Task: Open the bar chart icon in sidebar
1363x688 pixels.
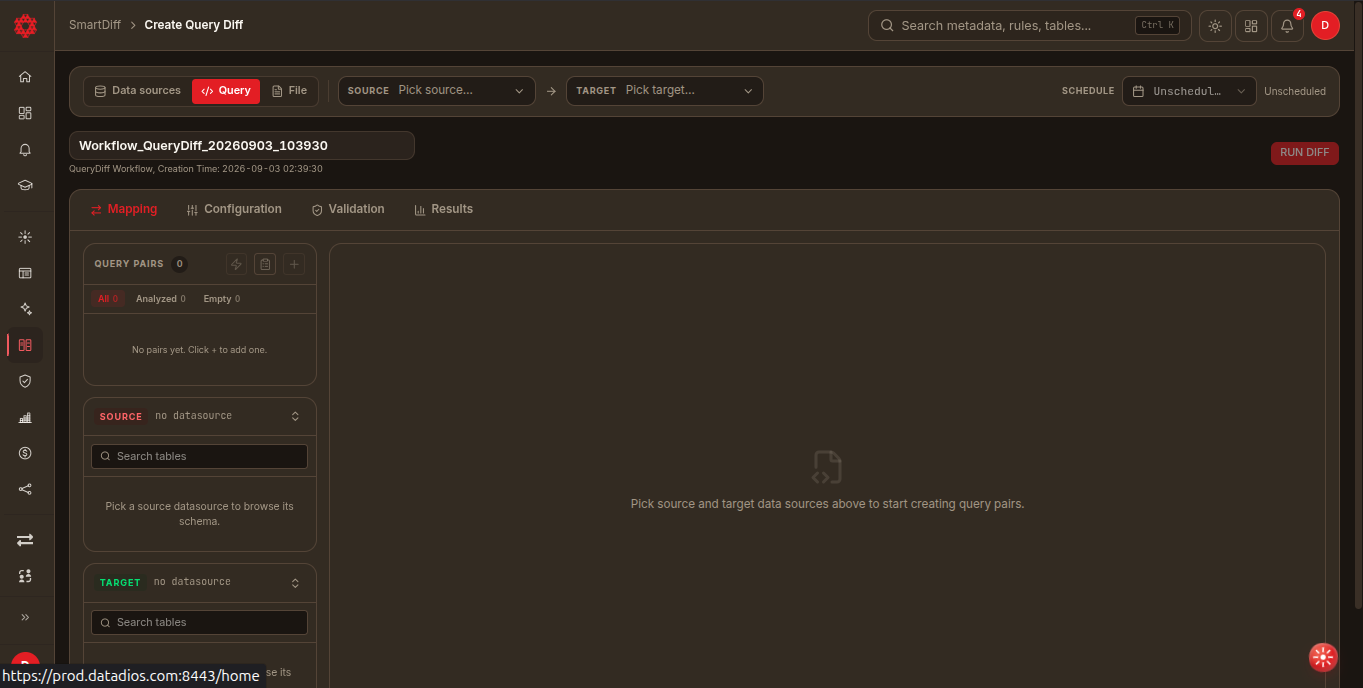Action: (25, 417)
